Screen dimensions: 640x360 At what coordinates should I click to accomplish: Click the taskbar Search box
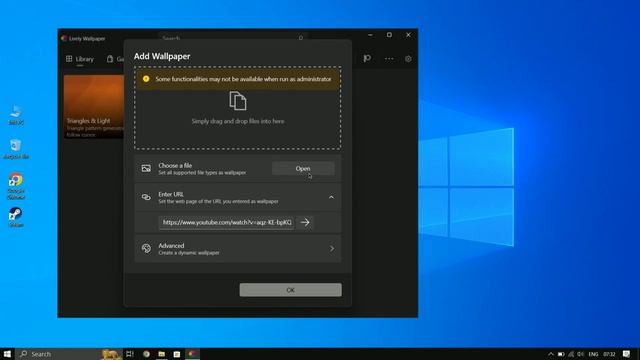point(69,354)
